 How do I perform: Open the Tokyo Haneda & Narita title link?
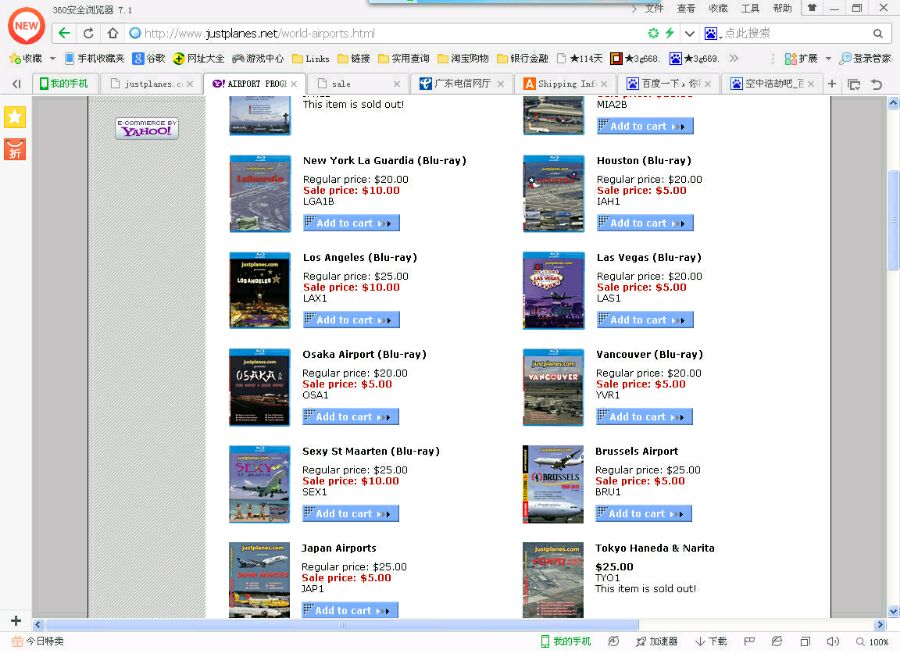(x=655, y=548)
